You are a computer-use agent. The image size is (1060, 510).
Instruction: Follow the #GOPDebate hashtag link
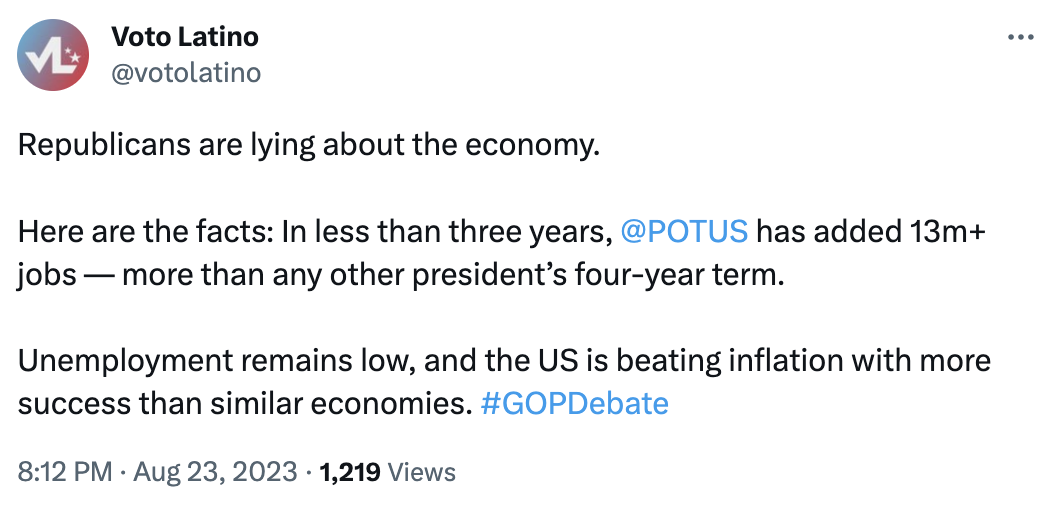point(574,403)
